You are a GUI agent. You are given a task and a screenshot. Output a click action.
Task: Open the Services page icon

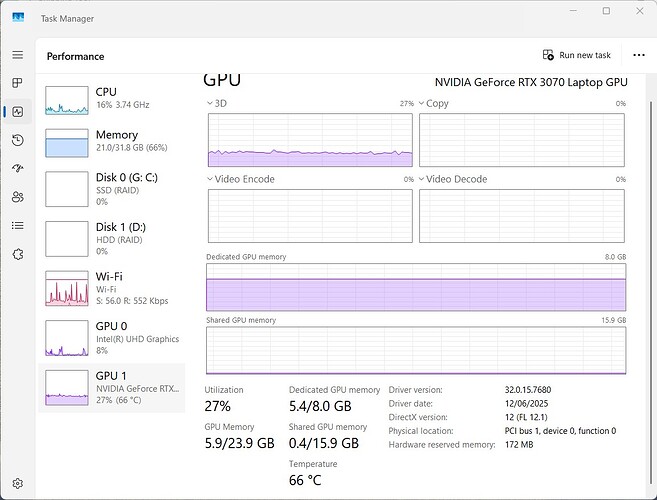point(18,254)
